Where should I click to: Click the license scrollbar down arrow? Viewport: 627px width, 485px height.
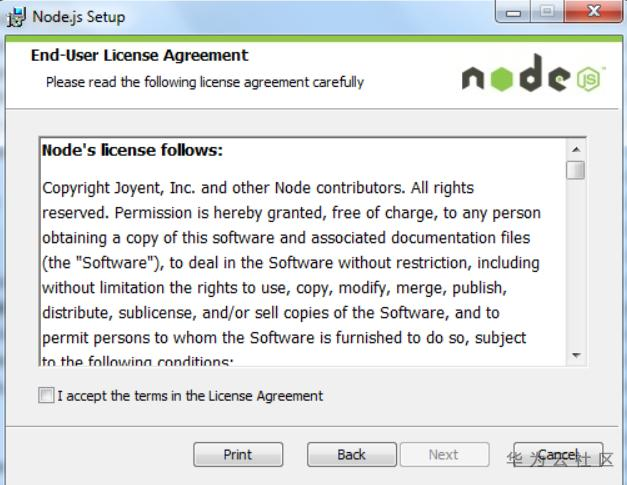coord(575,355)
